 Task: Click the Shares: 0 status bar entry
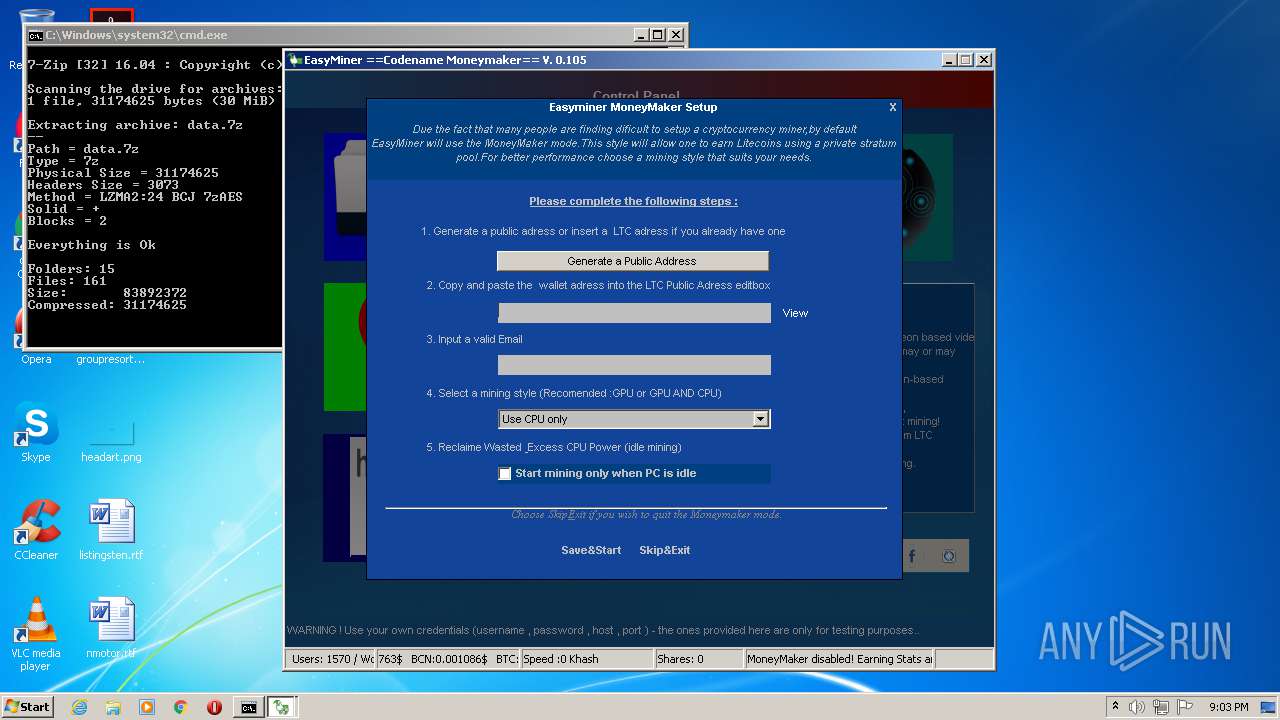click(699, 659)
